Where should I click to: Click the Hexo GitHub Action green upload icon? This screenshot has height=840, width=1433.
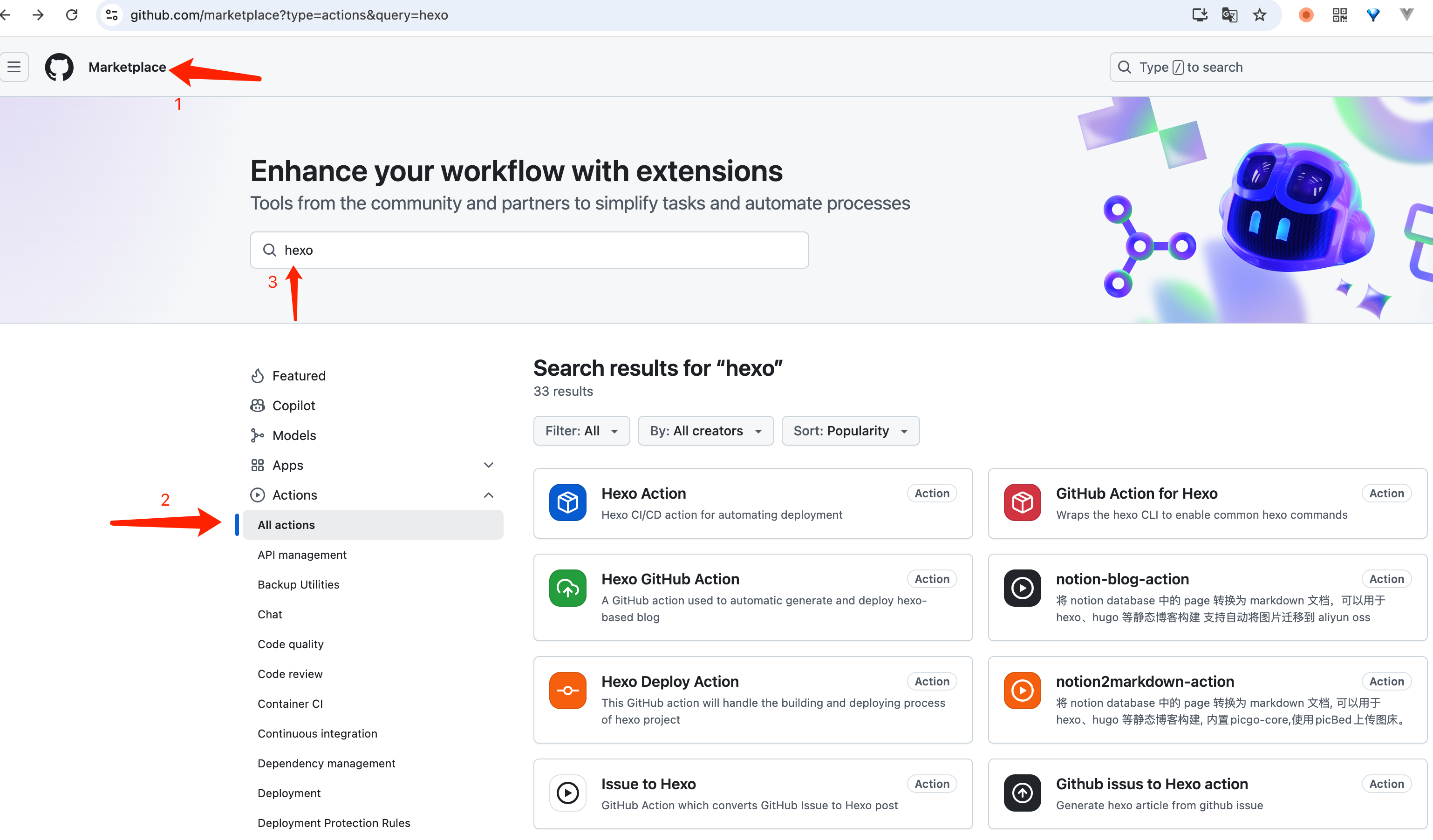(567, 588)
